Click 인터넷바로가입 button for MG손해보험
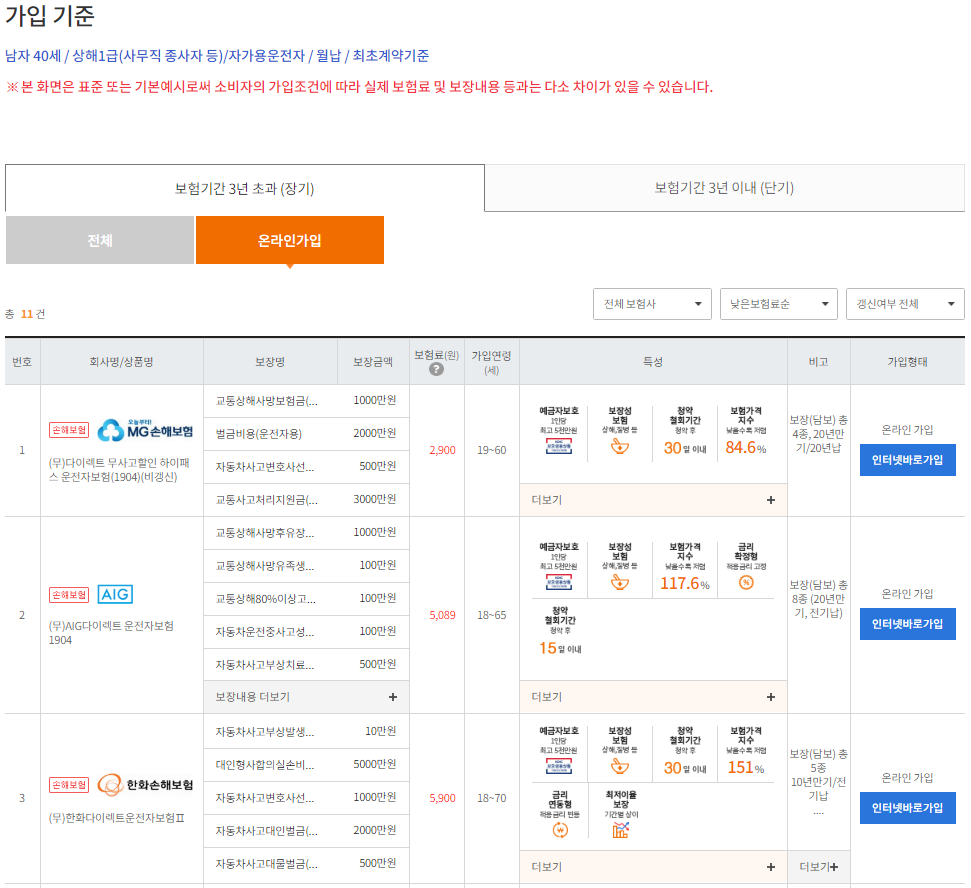 tap(907, 460)
